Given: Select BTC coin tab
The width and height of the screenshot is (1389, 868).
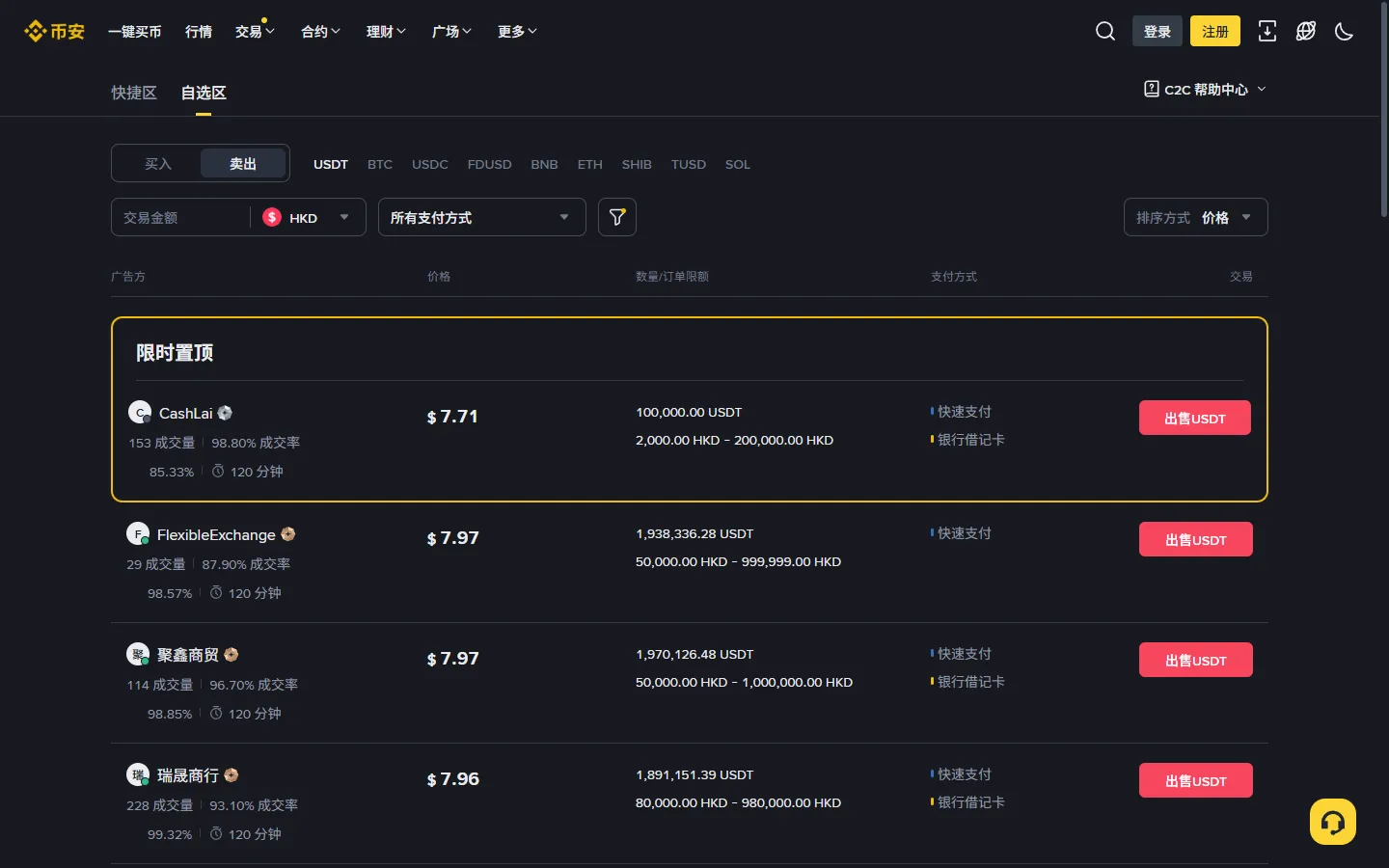Looking at the screenshot, I should click(380, 164).
